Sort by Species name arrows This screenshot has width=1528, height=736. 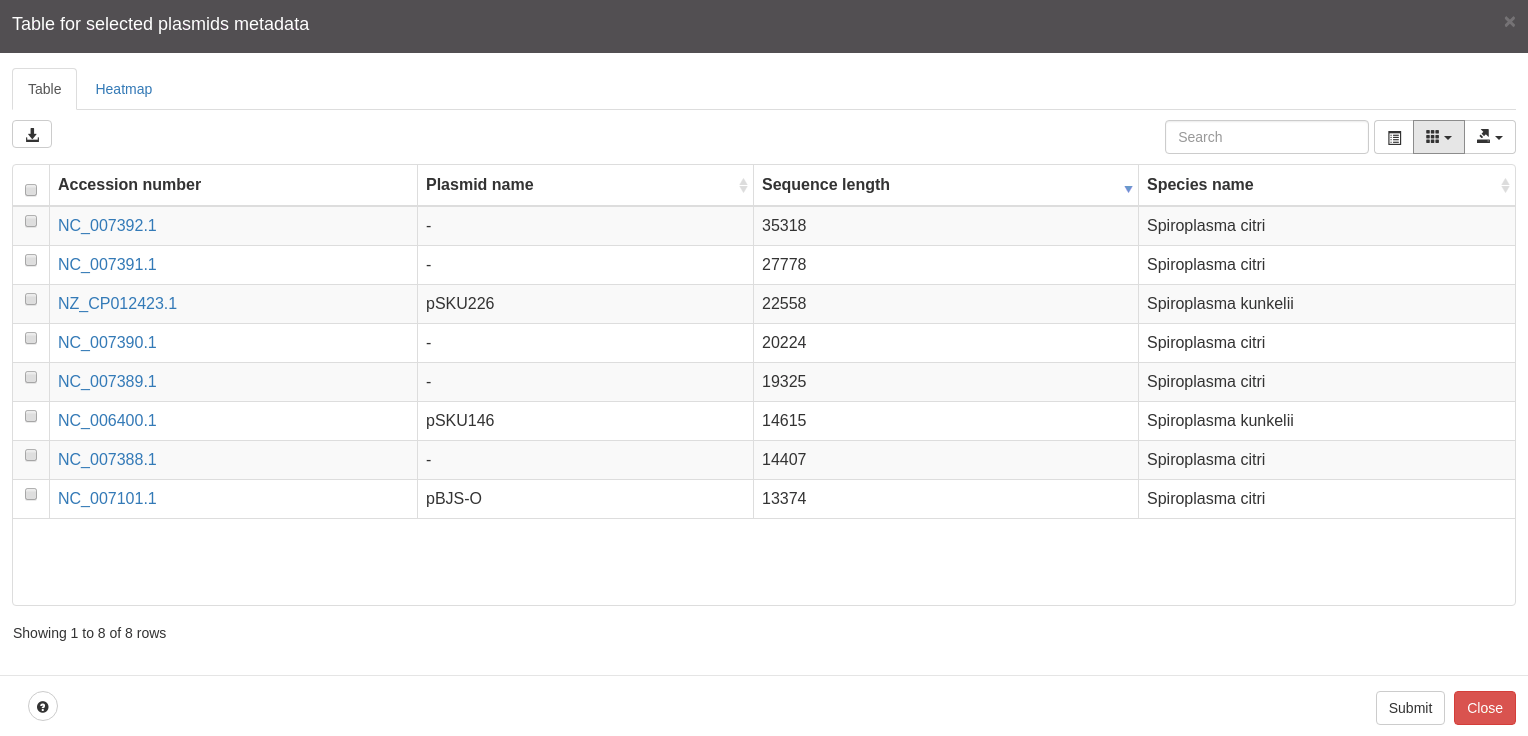1505,185
